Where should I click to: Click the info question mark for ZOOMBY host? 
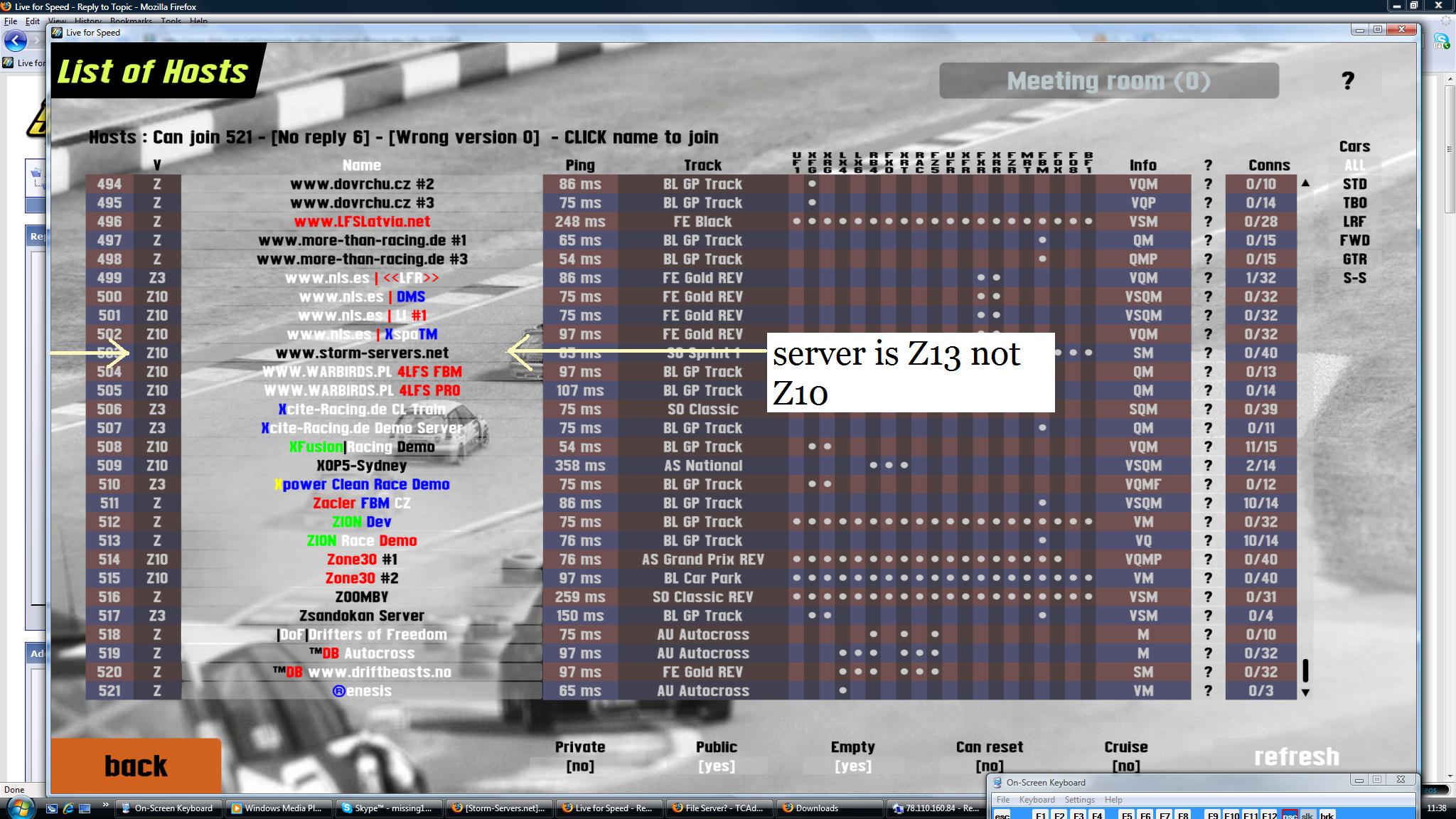tap(1208, 597)
